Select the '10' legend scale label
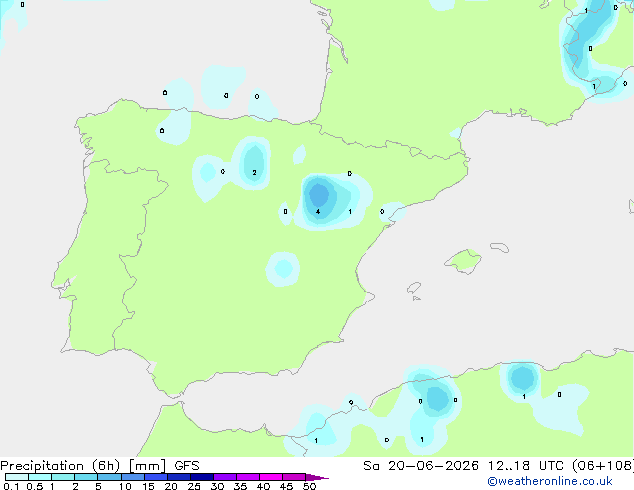 [x=125, y=486]
